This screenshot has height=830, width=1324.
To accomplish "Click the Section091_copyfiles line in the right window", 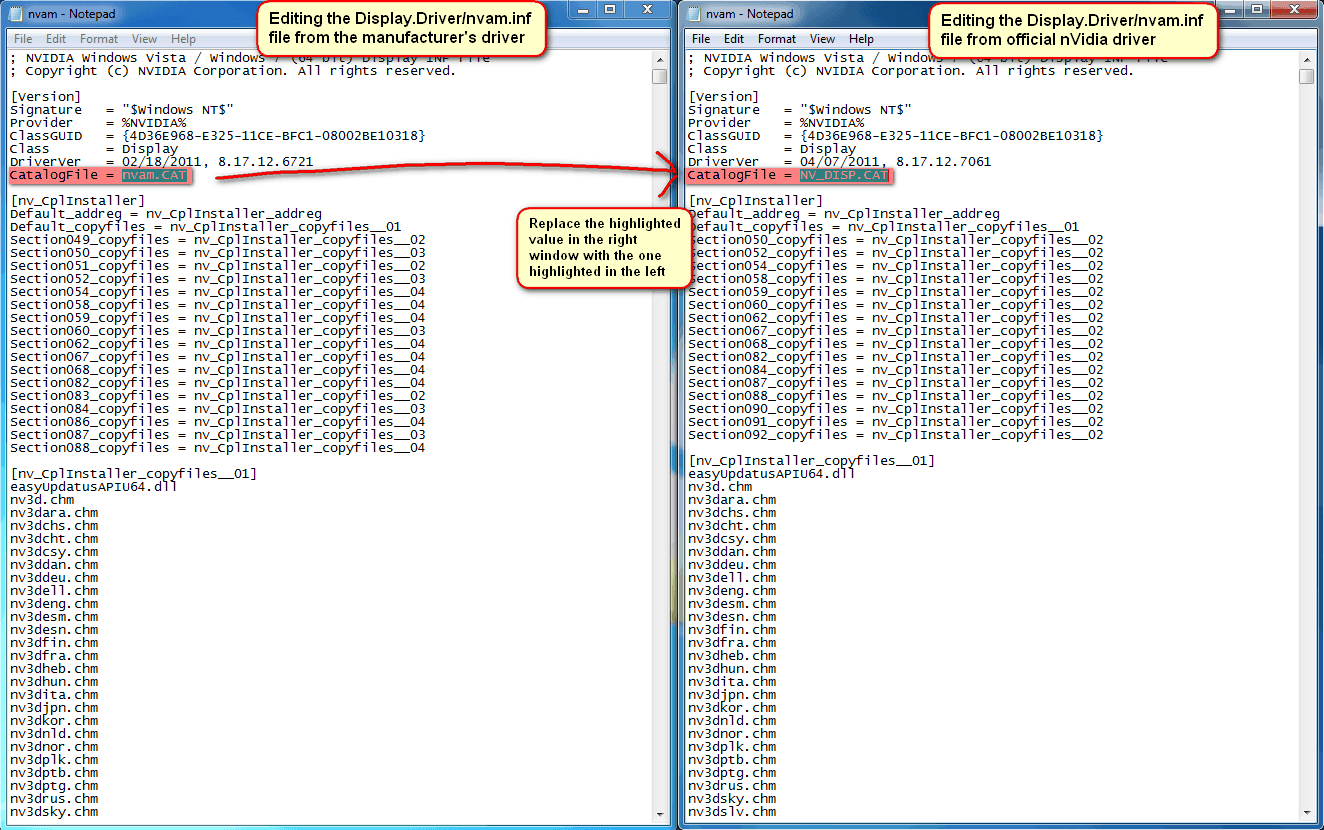I will 895,422.
